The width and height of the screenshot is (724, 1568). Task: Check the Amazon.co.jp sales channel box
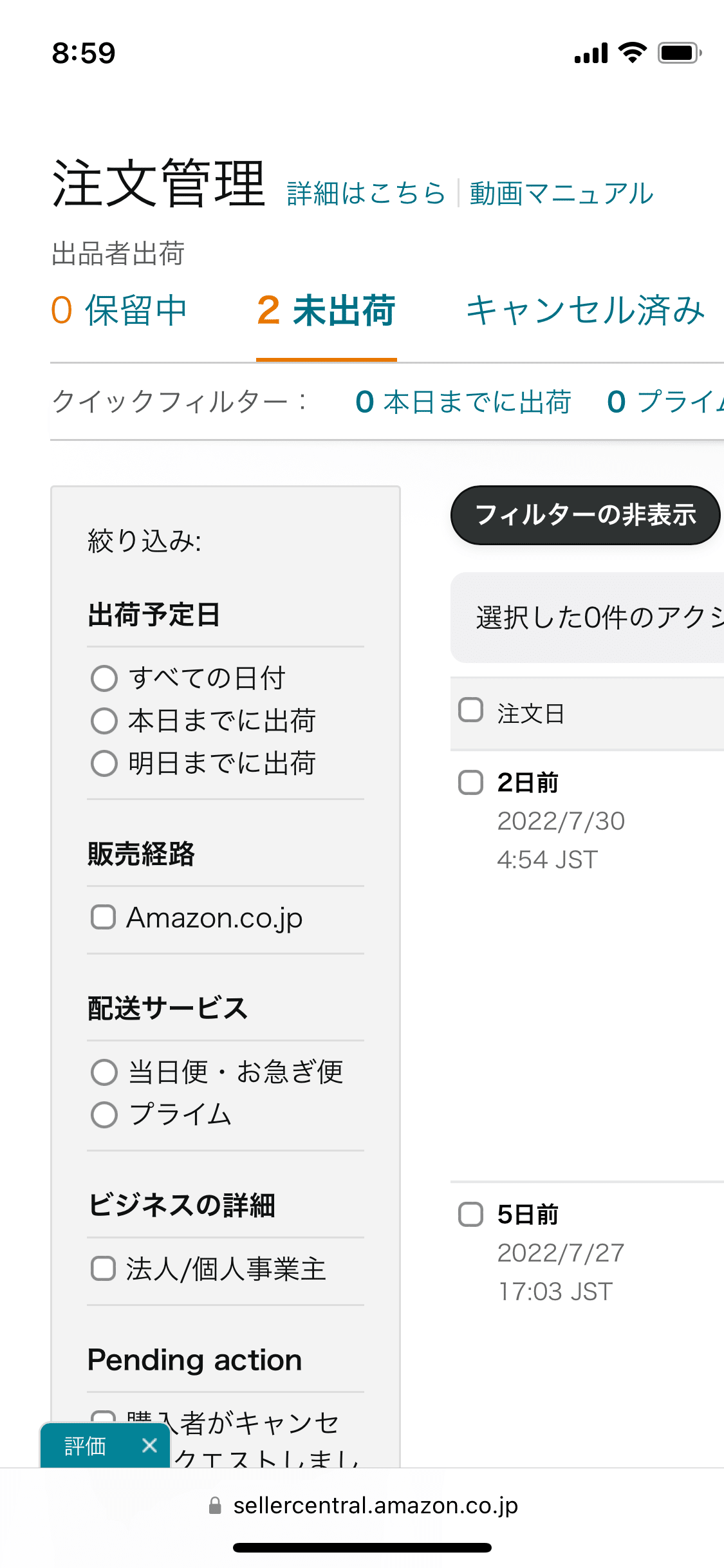(103, 918)
